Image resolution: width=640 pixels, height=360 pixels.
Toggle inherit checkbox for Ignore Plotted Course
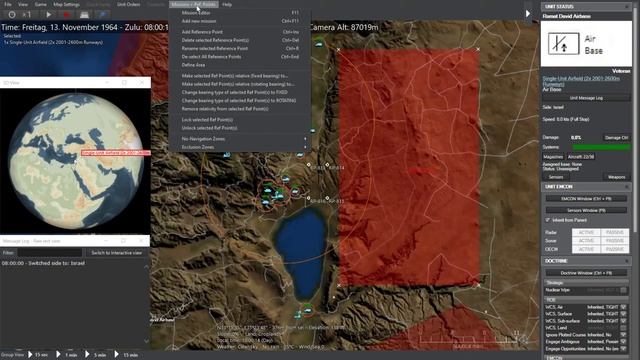[623, 335]
